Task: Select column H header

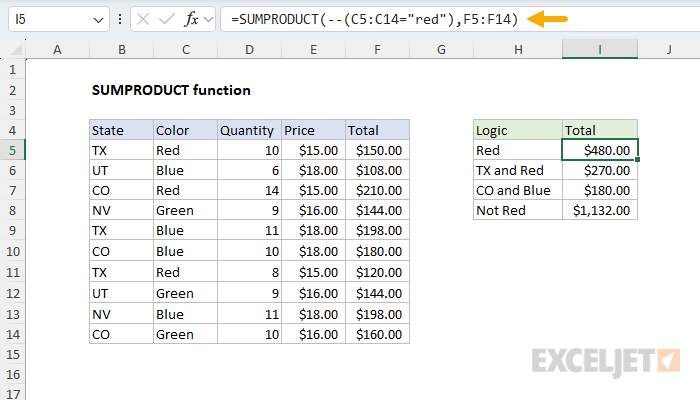Action: pos(518,49)
